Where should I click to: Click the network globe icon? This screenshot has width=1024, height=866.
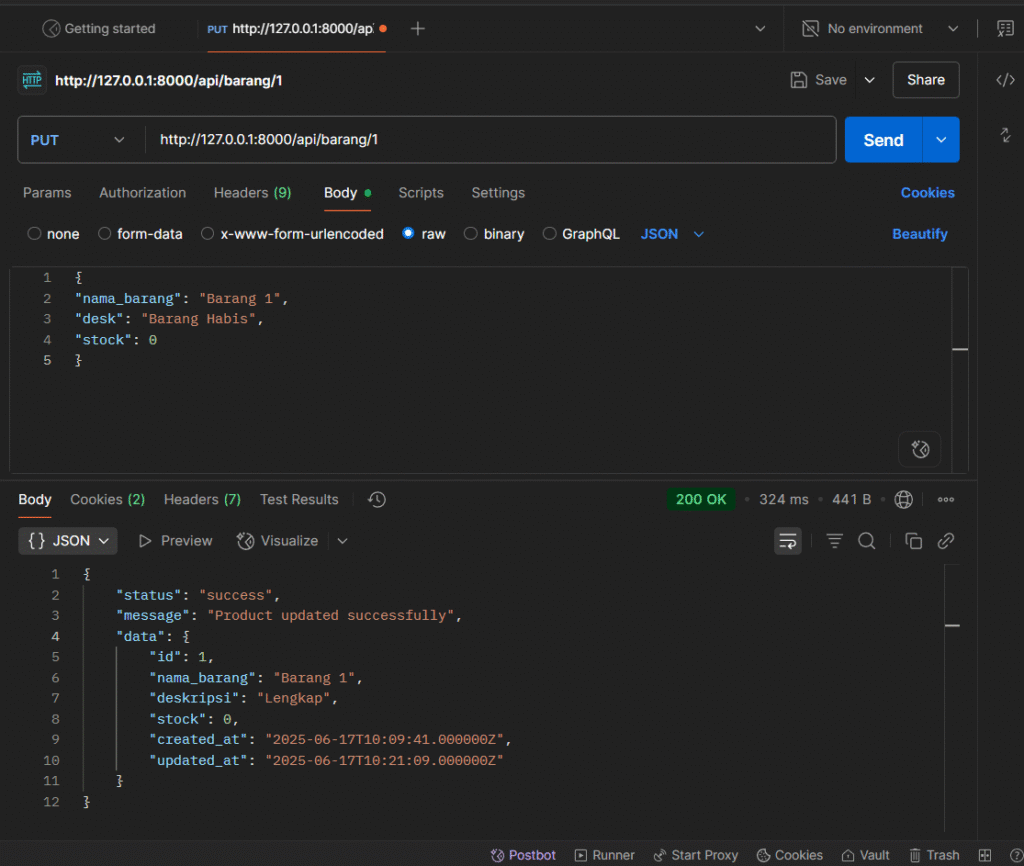point(904,499)
